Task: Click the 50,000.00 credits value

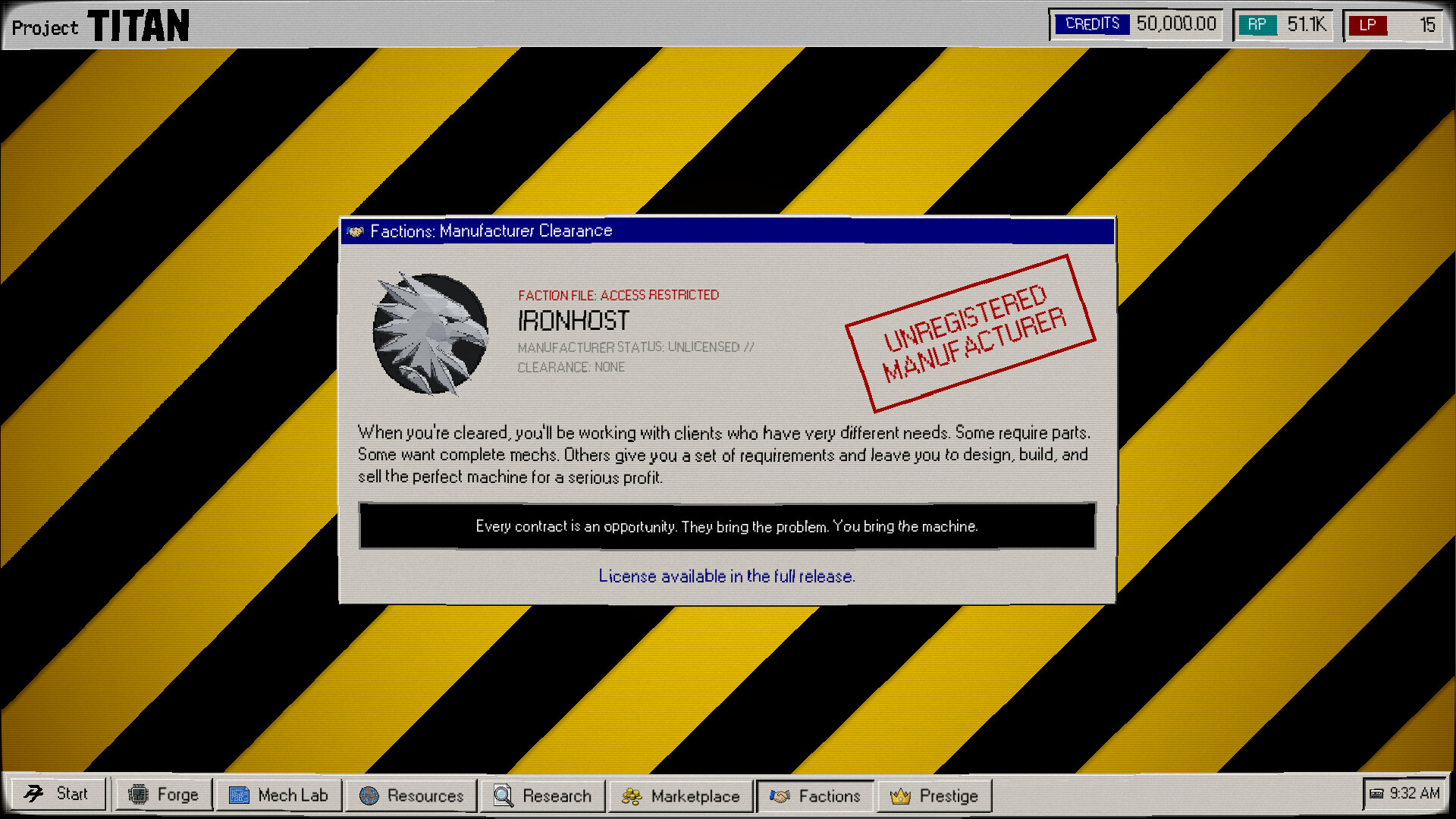Action: pyautogui.click(x=1176, y=24)
